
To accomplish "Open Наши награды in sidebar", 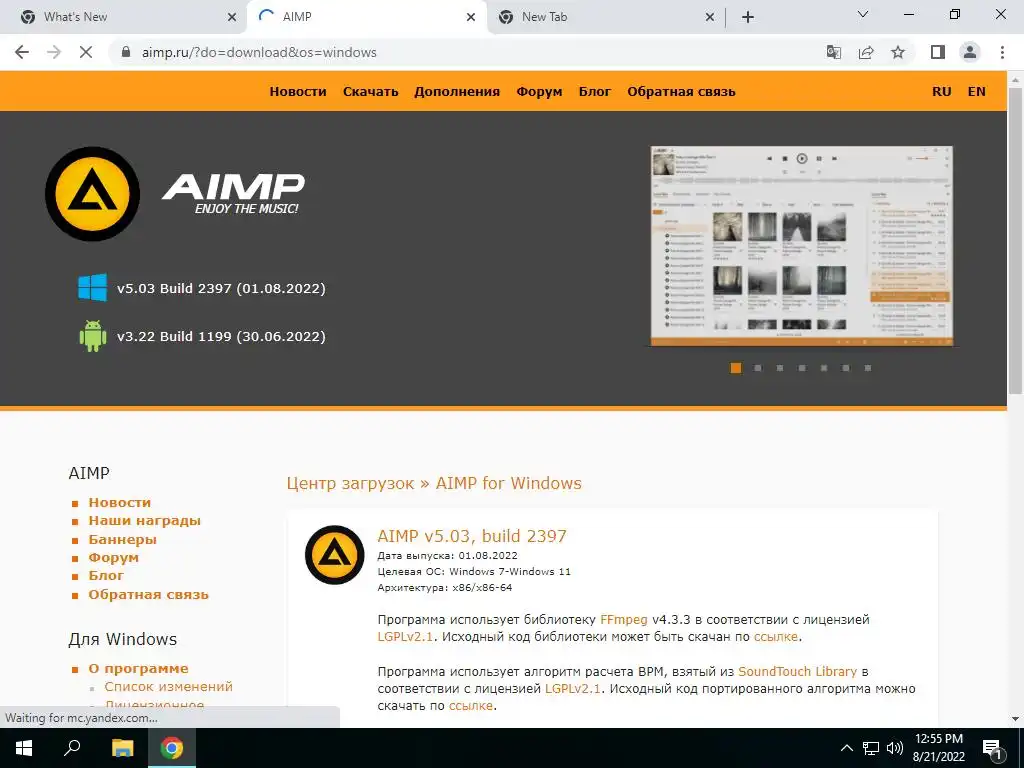I will click(144, 520).
